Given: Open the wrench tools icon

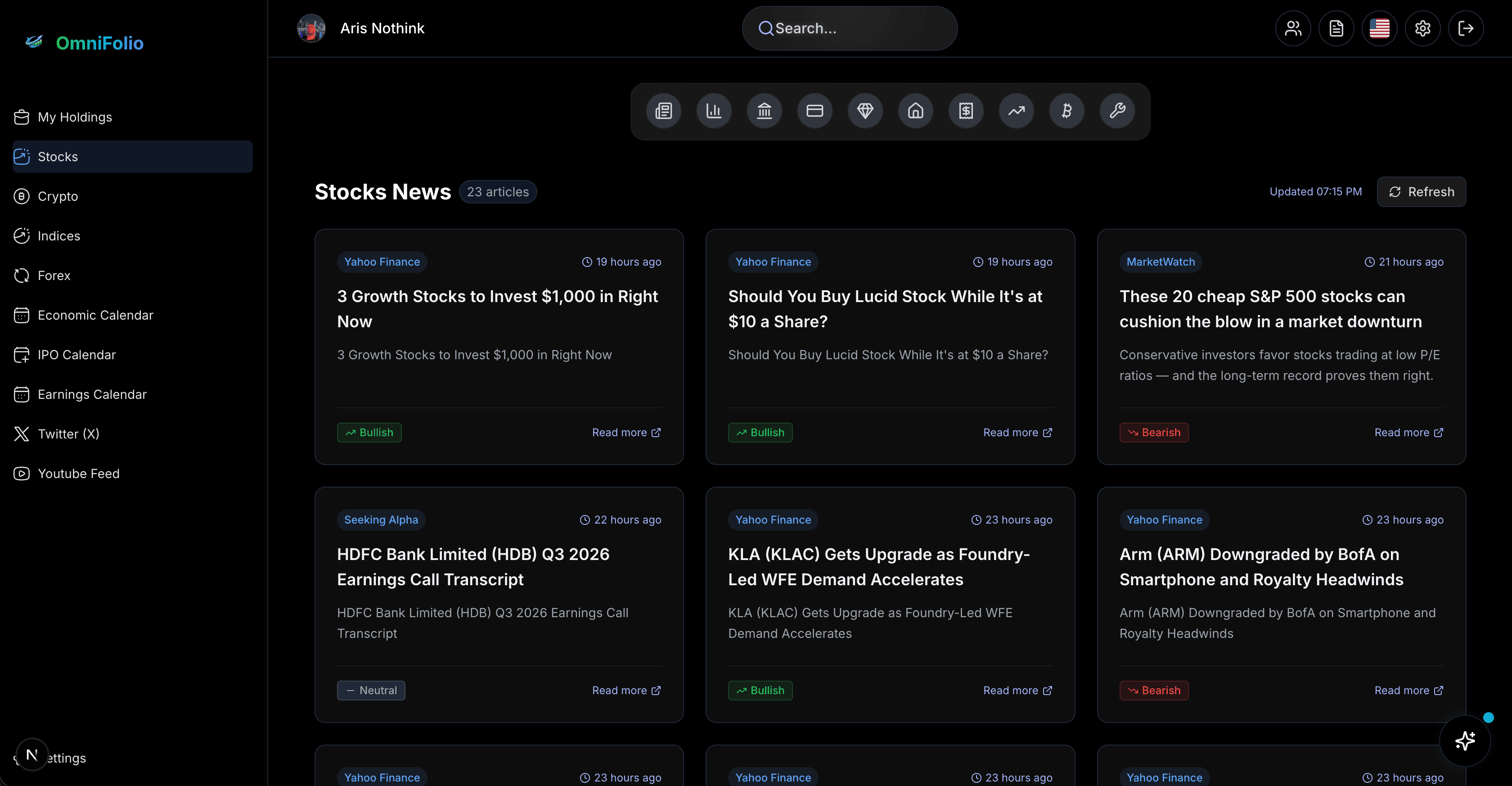Looking at the screenshot, I should [x=1116, y=110].
